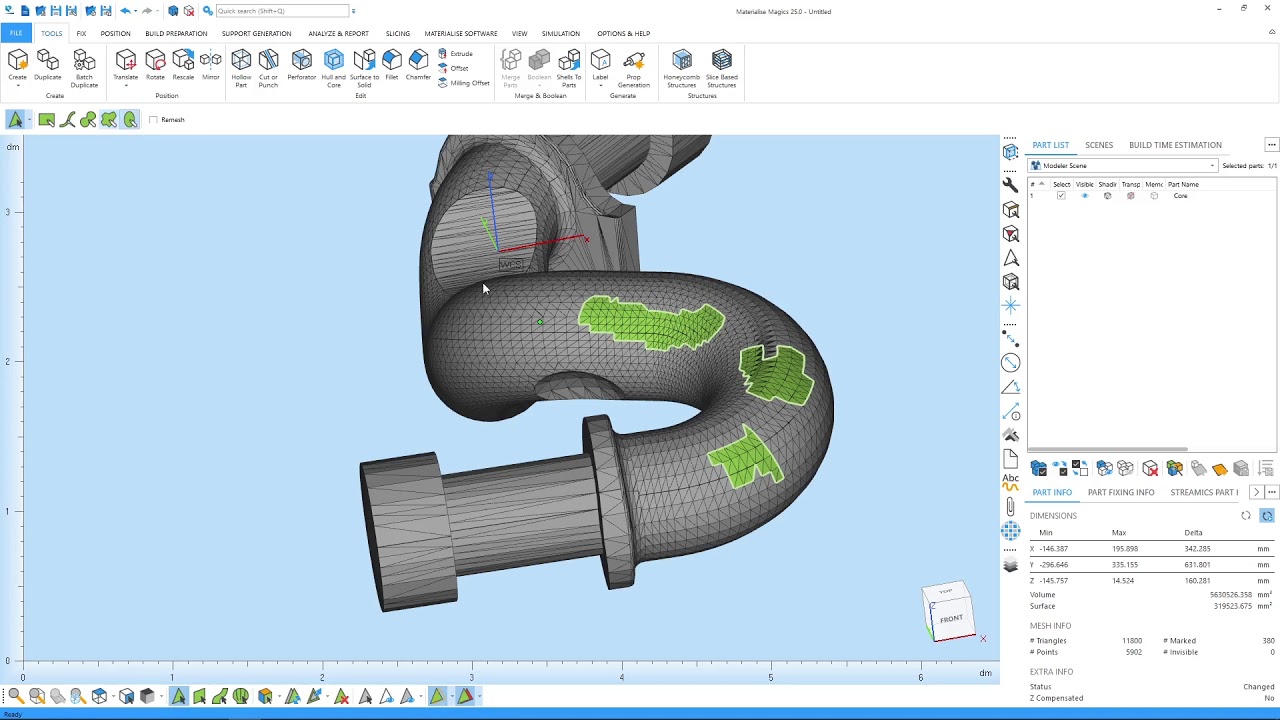This screenshot has height=720, width=1280.
Task: Switch to the Build Preparation ribbon tab
Action: 176,34
